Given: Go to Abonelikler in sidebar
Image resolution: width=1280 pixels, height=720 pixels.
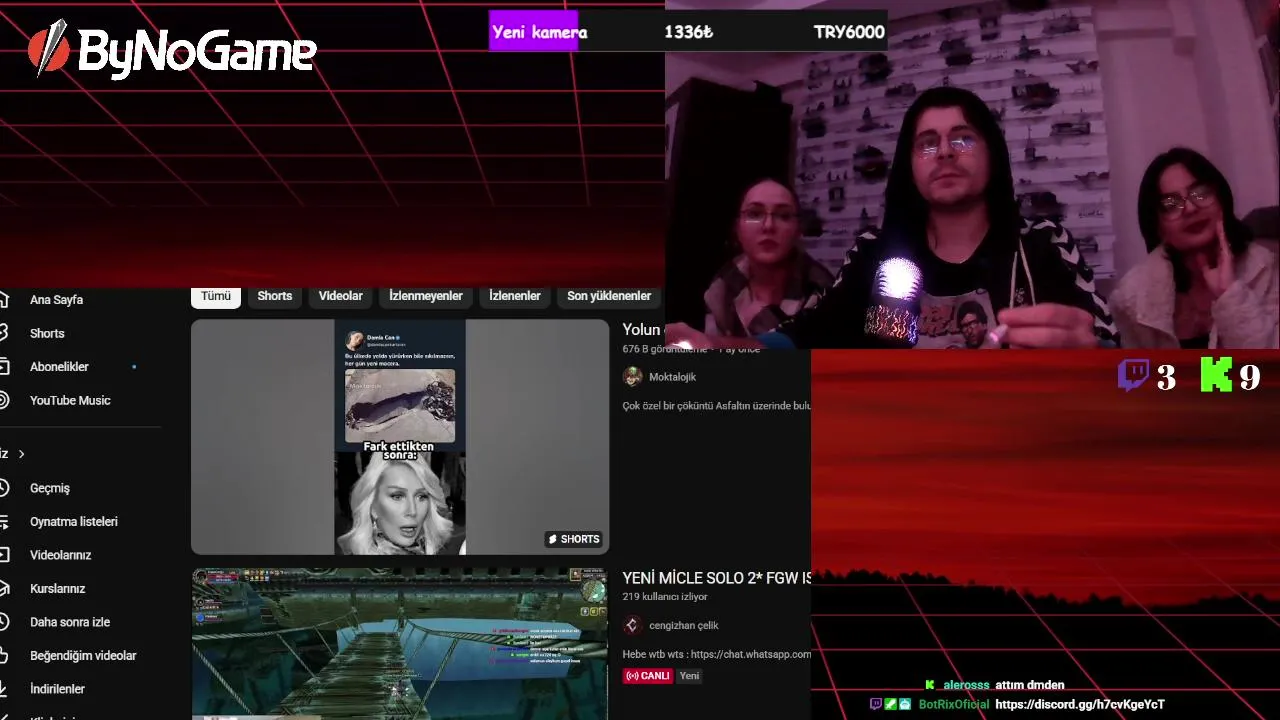Looking at the screenshot, I should pyautogui.click(x=59, y=367).
